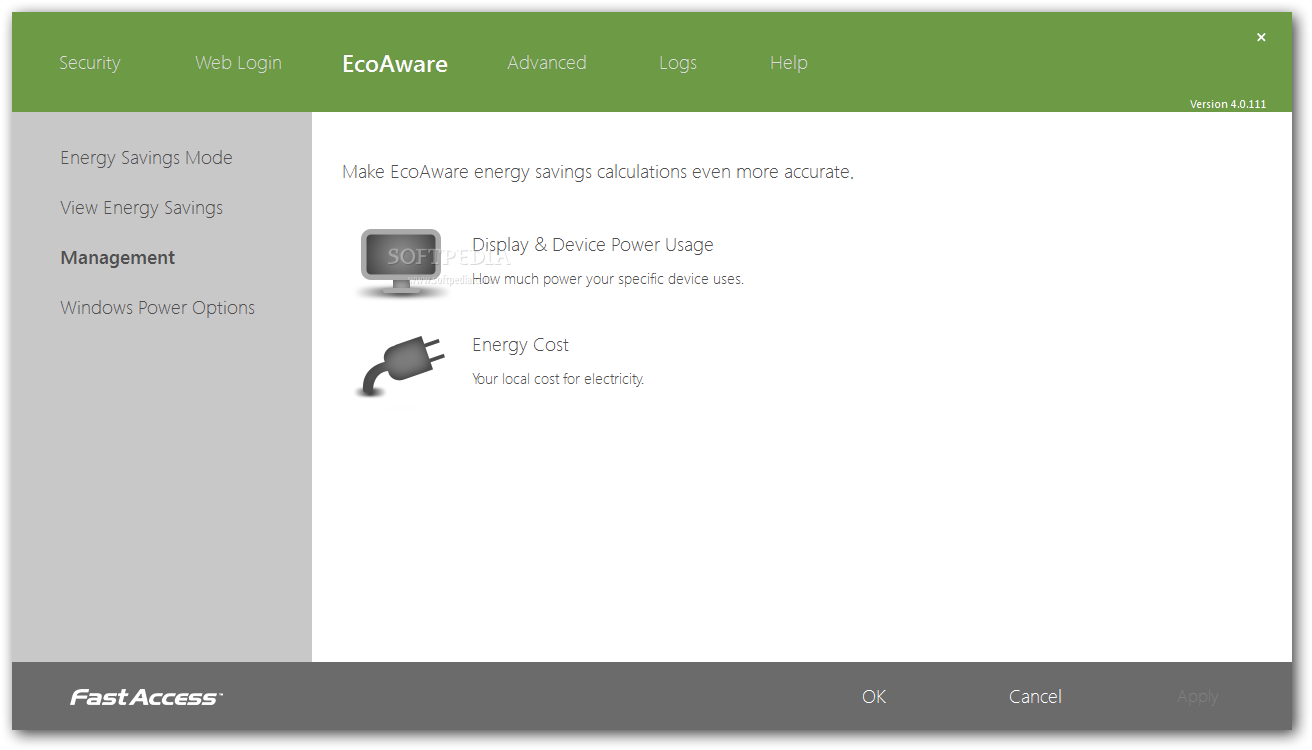Open Display & Device Power Usage link
1312x750 pixels.
point(593,245)
